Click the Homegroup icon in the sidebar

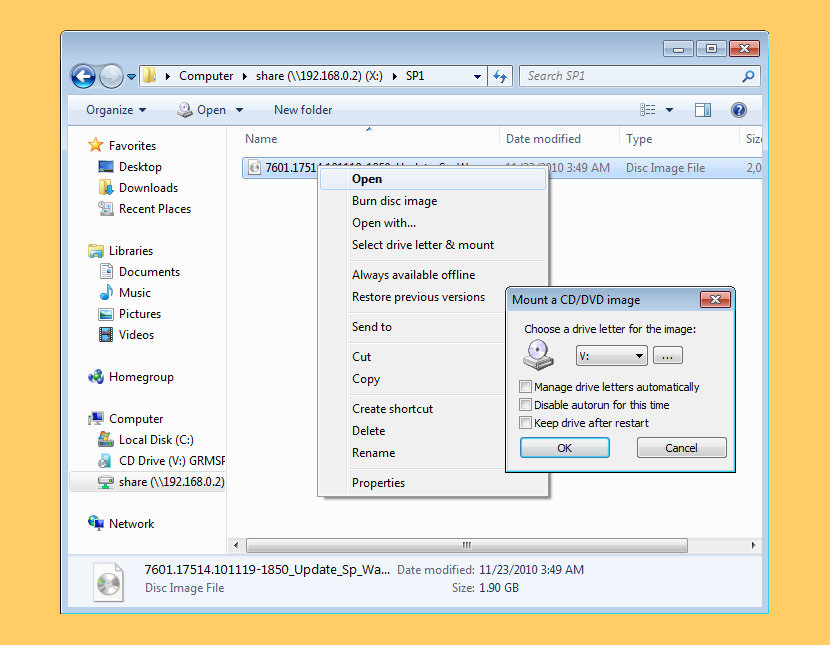[95, 377]
